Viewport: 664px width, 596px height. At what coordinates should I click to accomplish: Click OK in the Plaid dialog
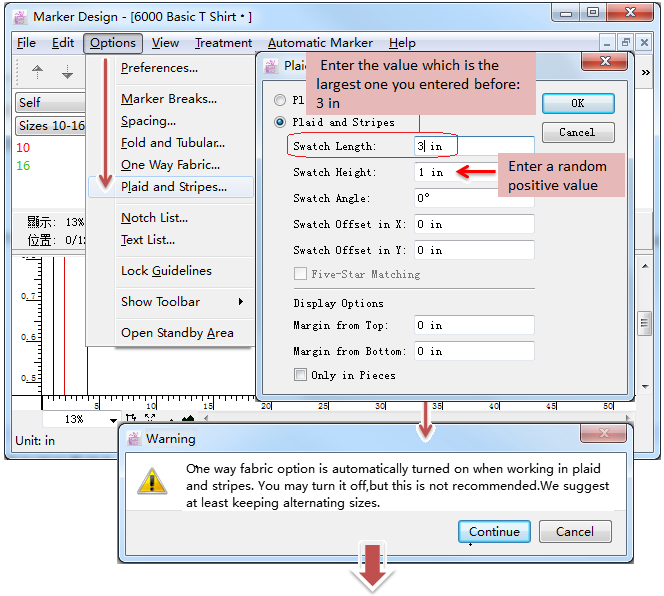577,103
